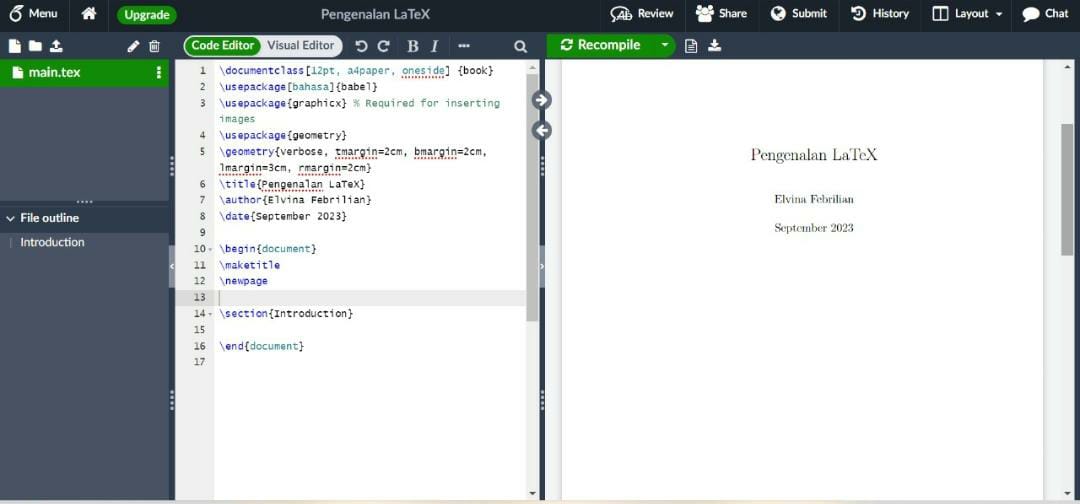Click the \documentclass line in editor

click(x=357, y=71)
